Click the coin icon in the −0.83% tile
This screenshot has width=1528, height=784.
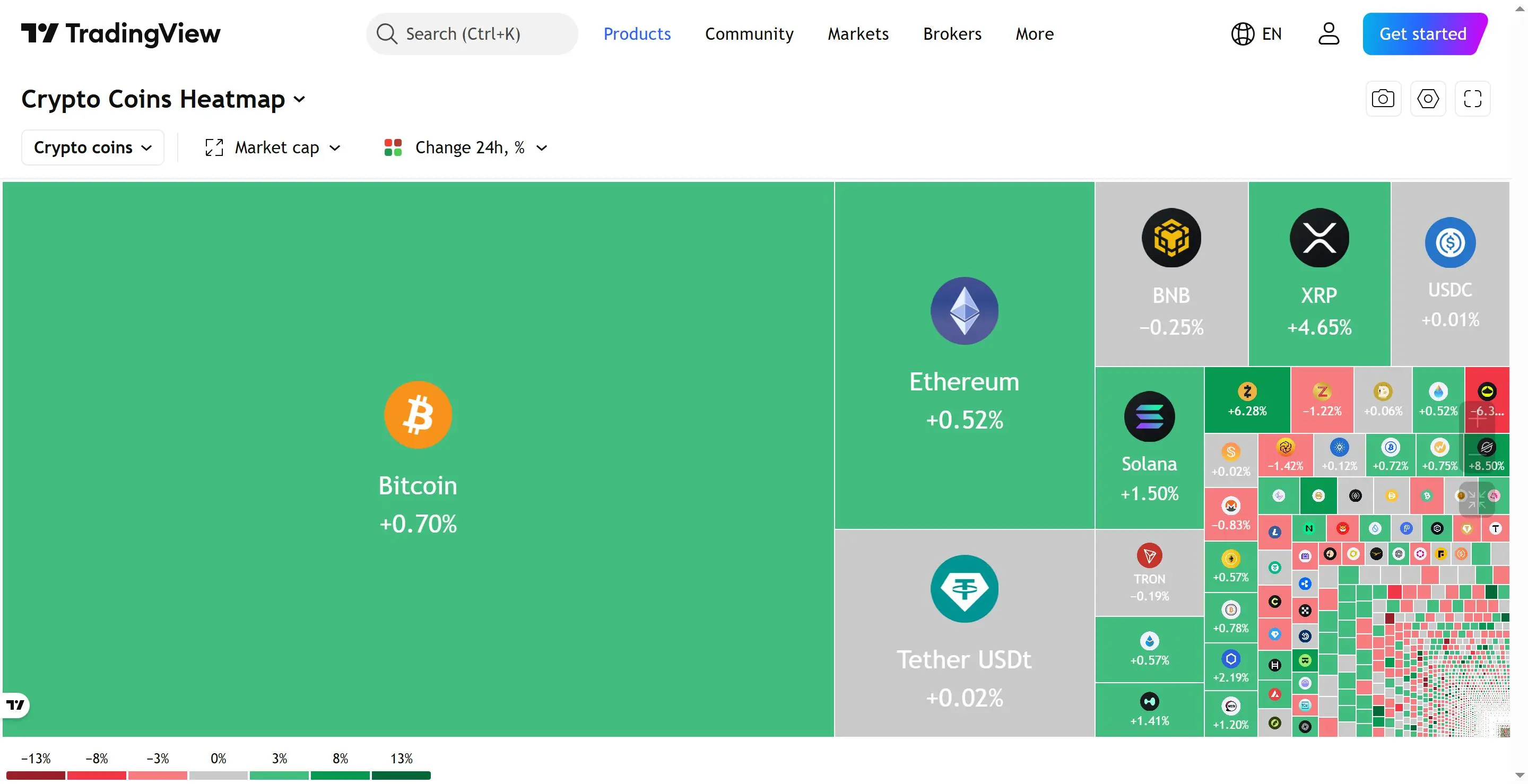1231,506
